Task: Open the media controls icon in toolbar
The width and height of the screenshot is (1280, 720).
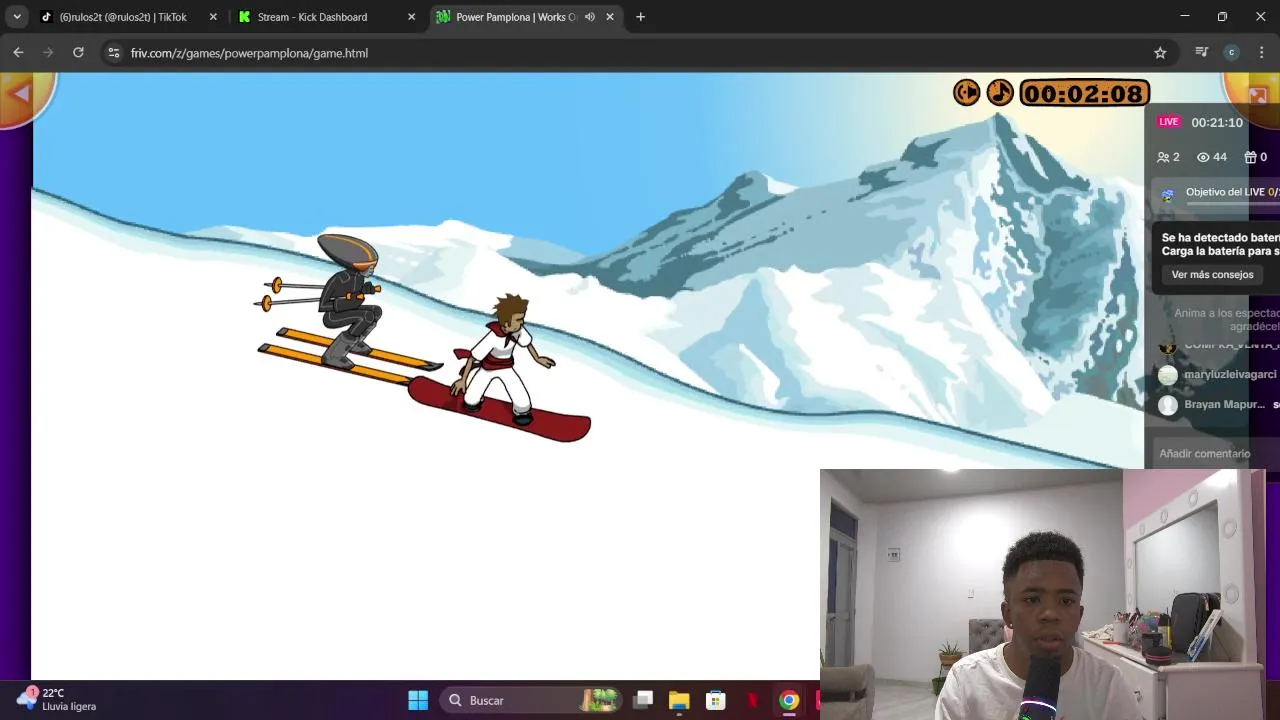Action: (1202, 52)
